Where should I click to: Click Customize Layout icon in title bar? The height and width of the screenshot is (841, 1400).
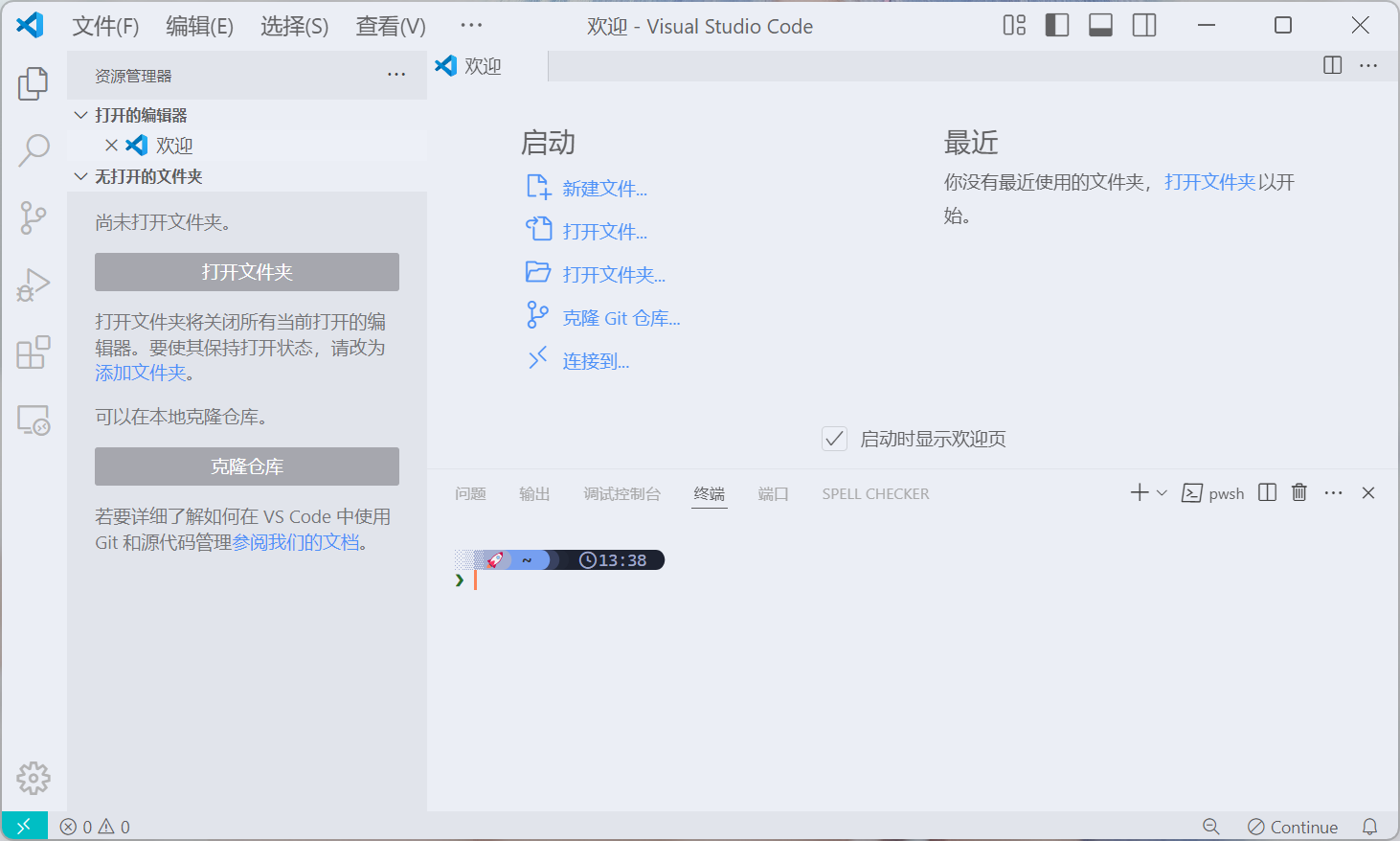[1014, 26]
